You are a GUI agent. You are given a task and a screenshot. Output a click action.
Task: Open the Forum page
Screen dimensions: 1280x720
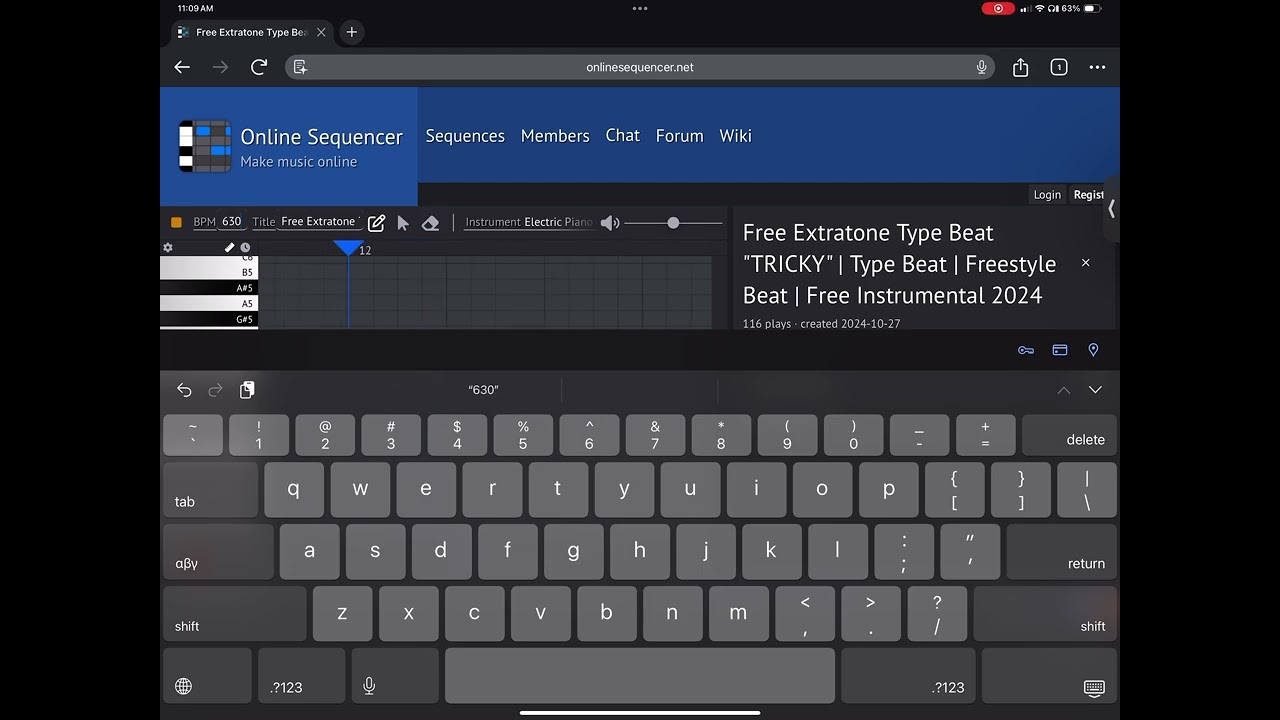(x=680, y=136)
